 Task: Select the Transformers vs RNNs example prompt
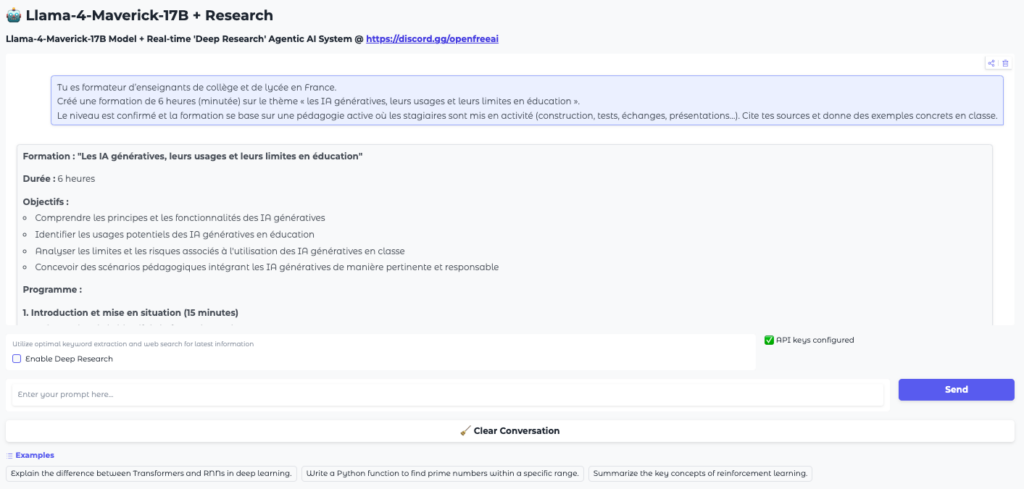click(x=152, y=473)
